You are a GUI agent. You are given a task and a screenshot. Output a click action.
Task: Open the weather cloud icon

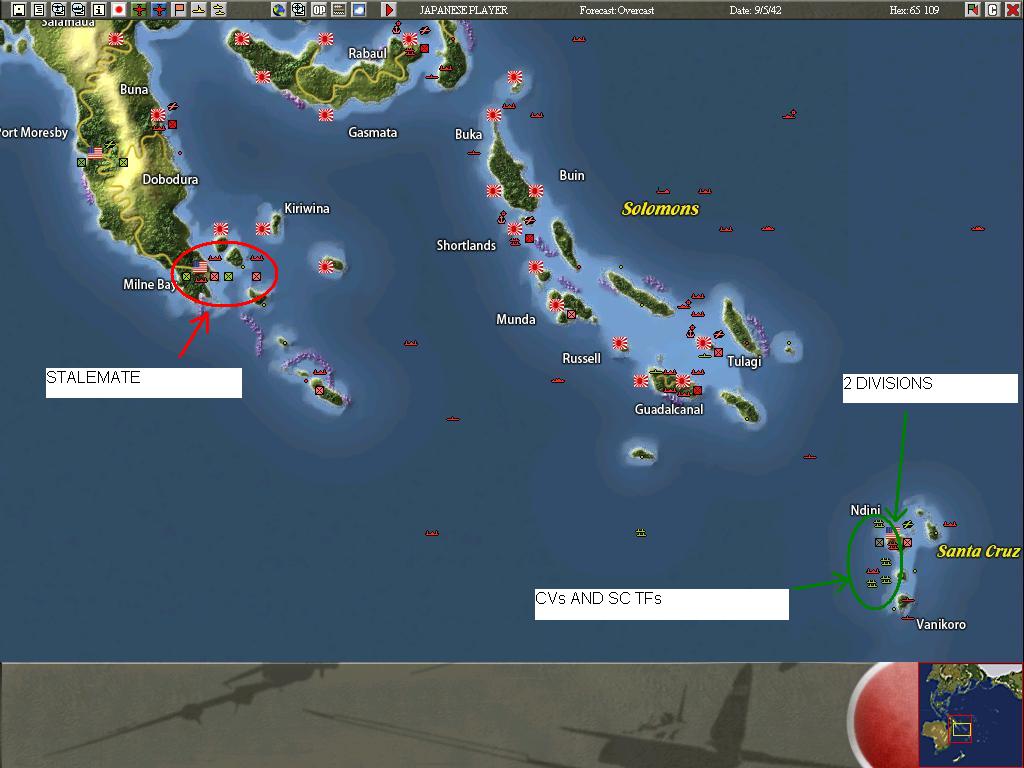click(x=359, y=10)
